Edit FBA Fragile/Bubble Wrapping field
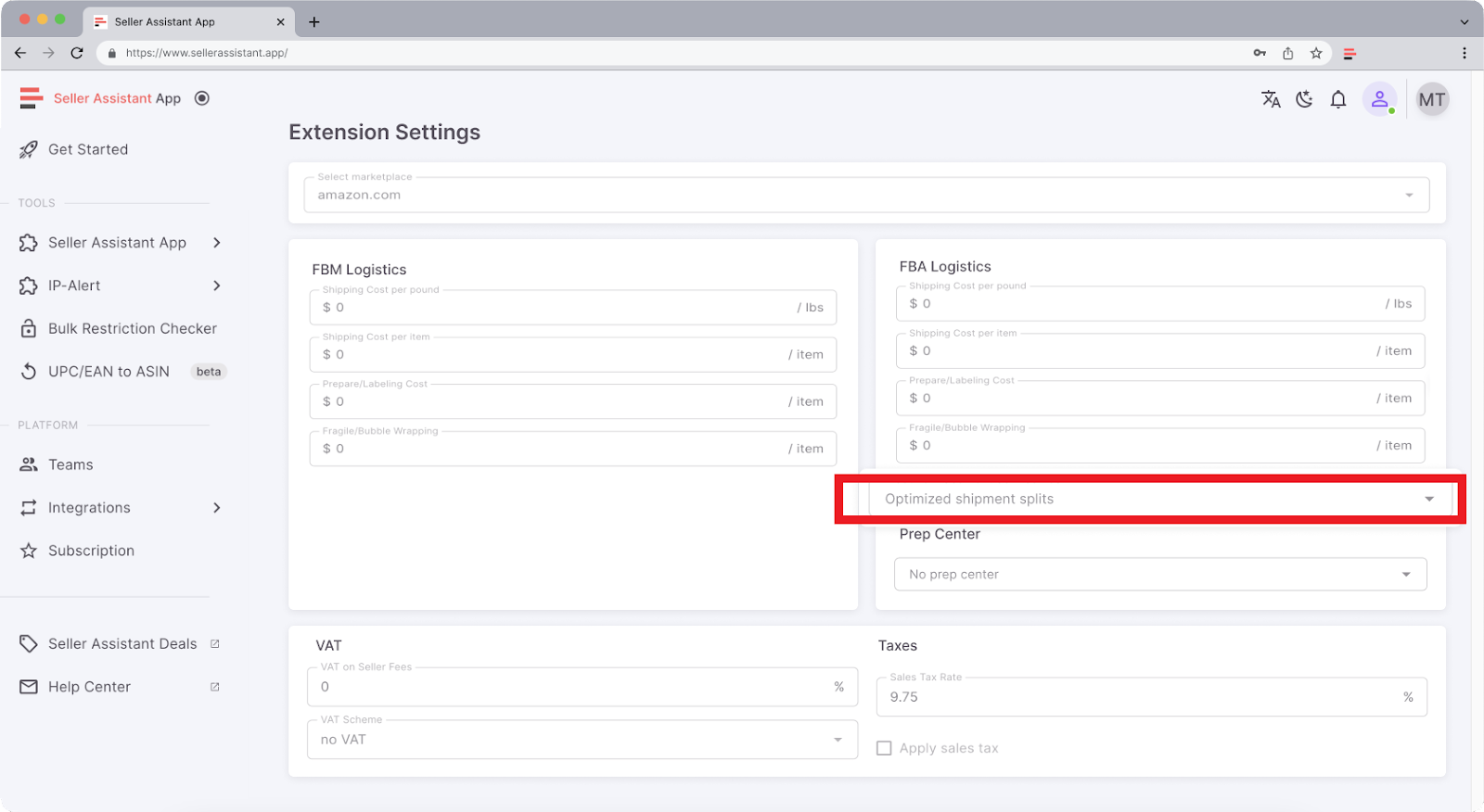The width and height of the screenshot is (1484, 812). click(x=1160, y=446)
